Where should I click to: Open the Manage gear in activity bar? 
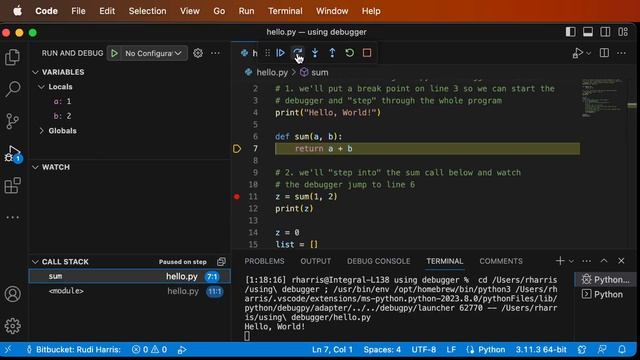(12, 326)
